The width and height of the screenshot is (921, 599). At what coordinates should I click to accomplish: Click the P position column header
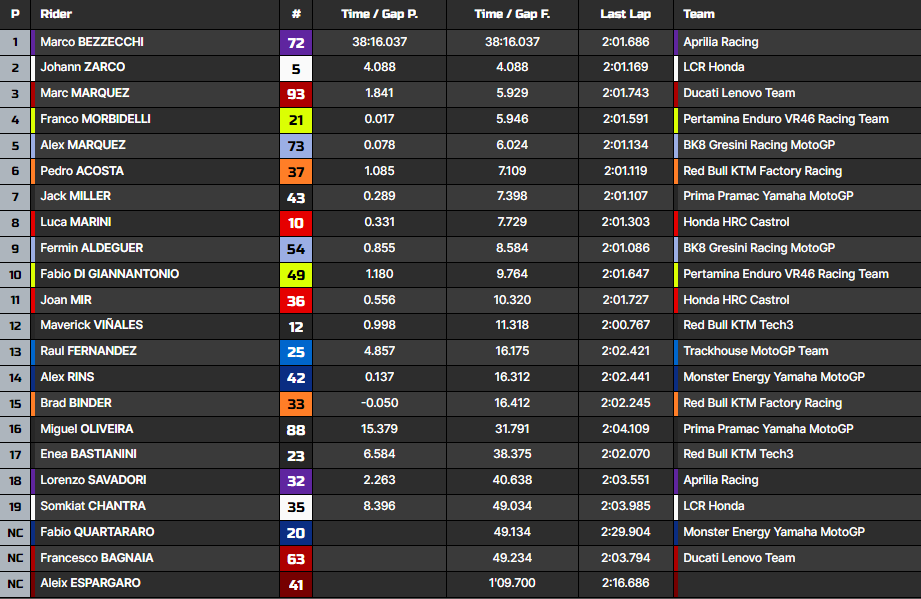tap(15, 14)
